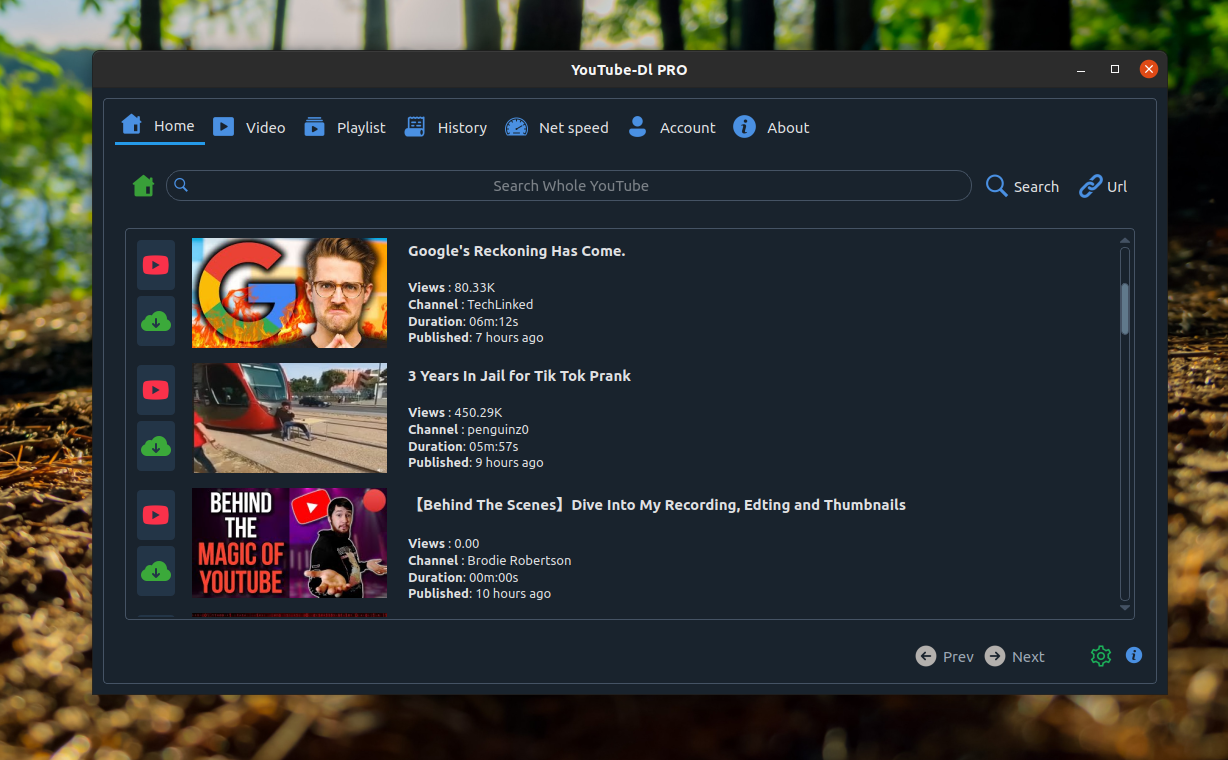Screen dimensions: 1228x760
Task: Open the Behind The Magic Of YouTube thumbnail
Action: point(289,543)
